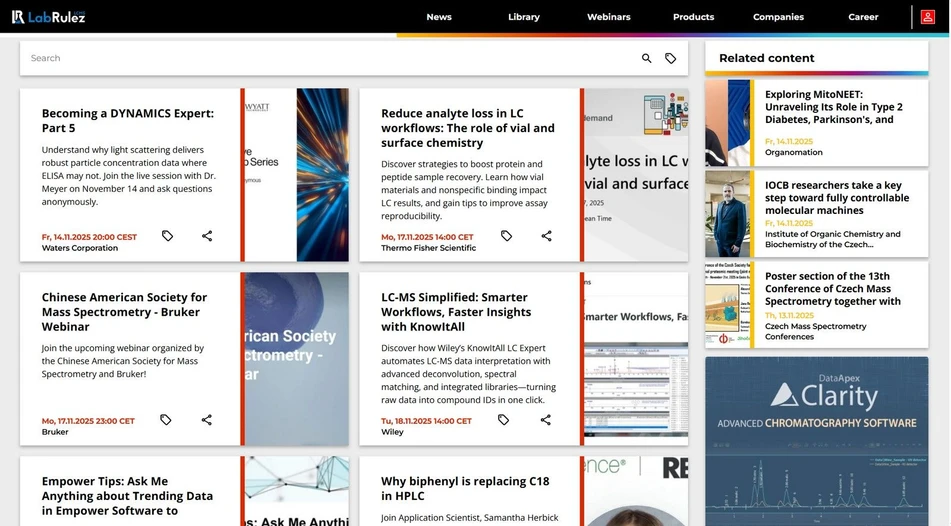View tags for LC-MS Simplified webinar
This screenshot has width=951, height=526.
[x=504, y=420]
